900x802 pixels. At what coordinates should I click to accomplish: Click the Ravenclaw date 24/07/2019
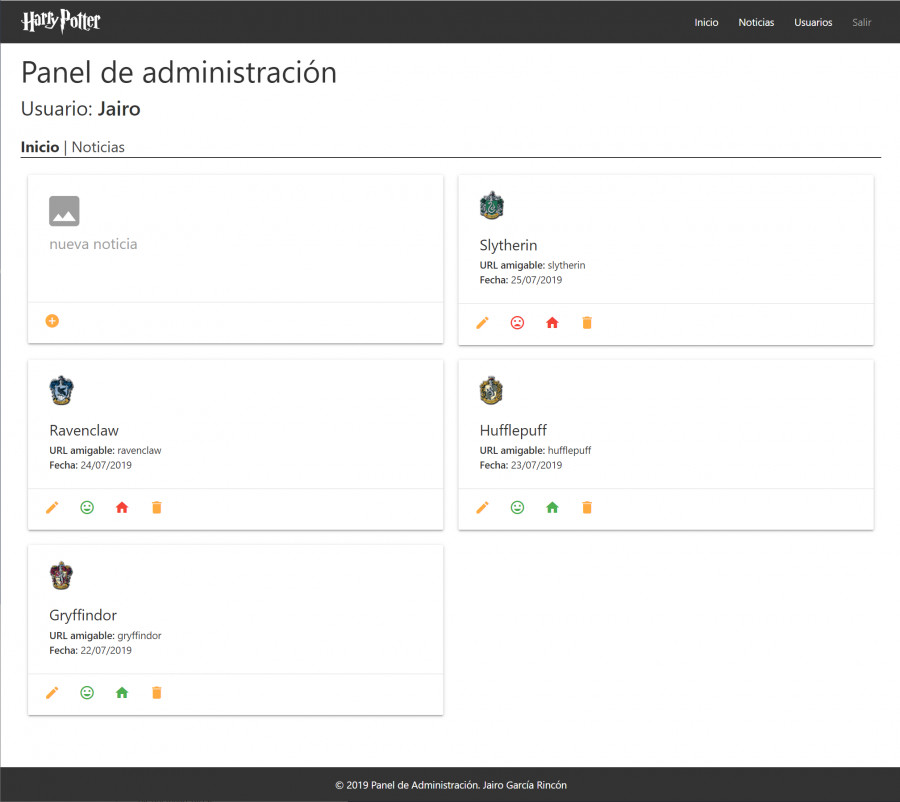(106, 465)
